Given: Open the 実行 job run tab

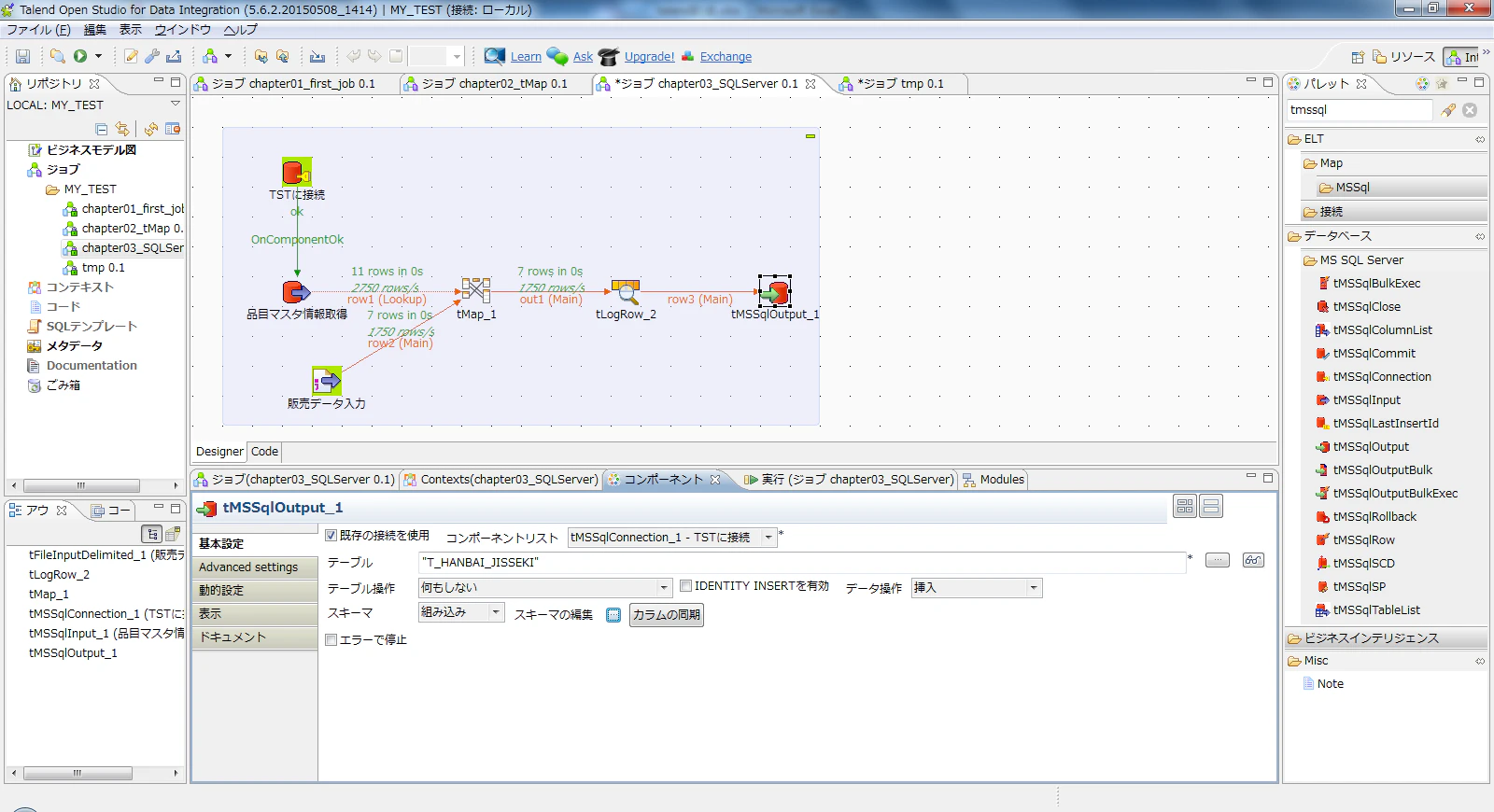Looking at the screenshot, I should click(849, 480).
